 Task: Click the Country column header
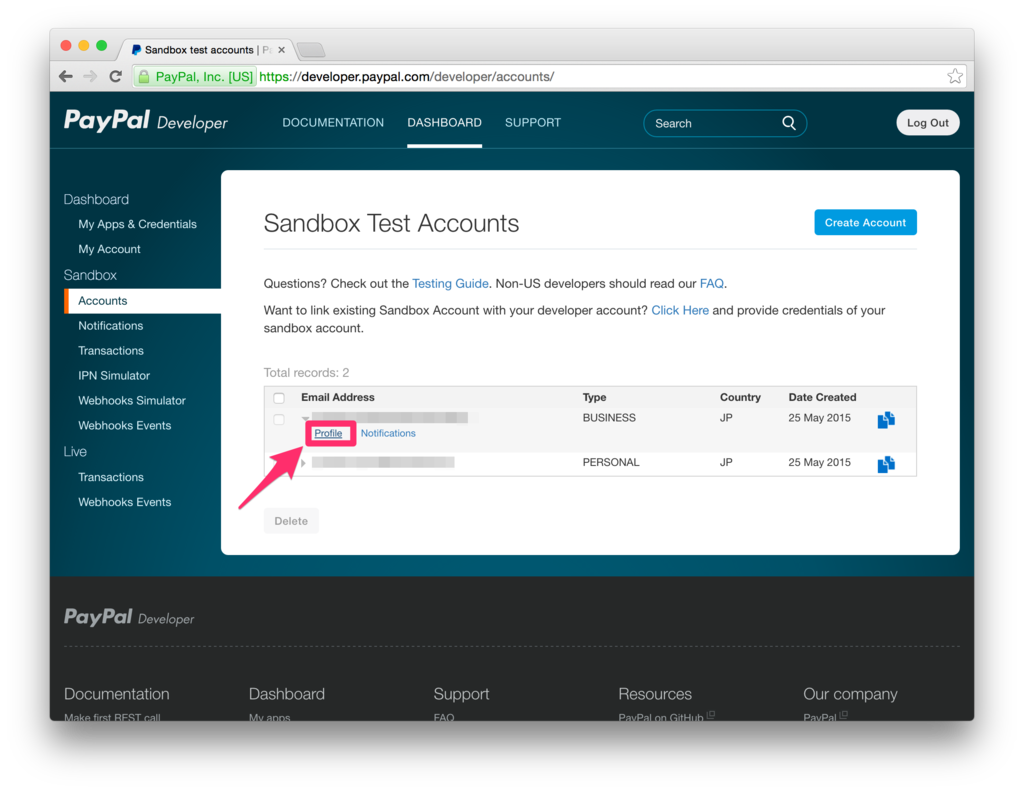[740, 397]
